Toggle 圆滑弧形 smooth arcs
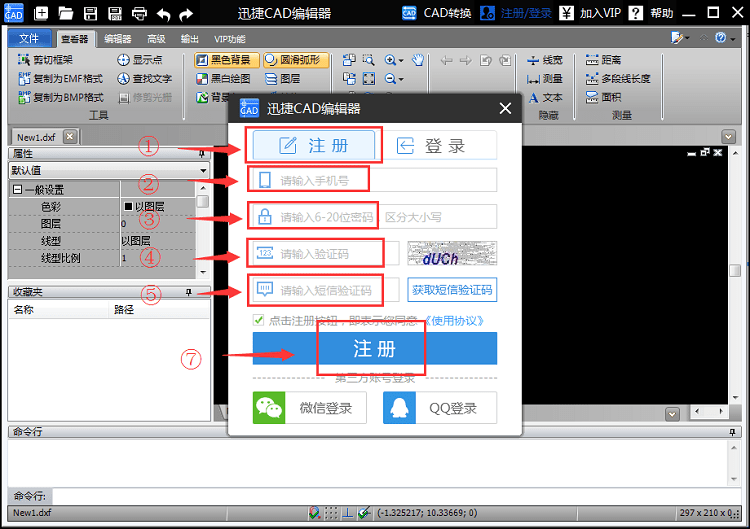 pos(296,60)
